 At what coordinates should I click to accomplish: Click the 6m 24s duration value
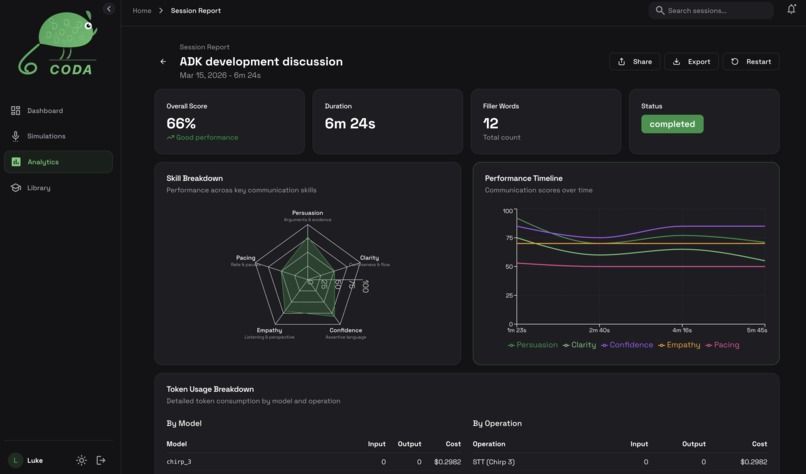click(x=350, y=123)
